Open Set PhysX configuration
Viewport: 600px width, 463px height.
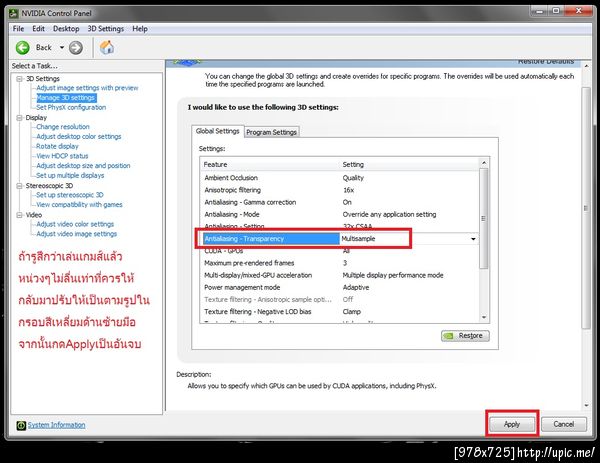click(71, 108)
